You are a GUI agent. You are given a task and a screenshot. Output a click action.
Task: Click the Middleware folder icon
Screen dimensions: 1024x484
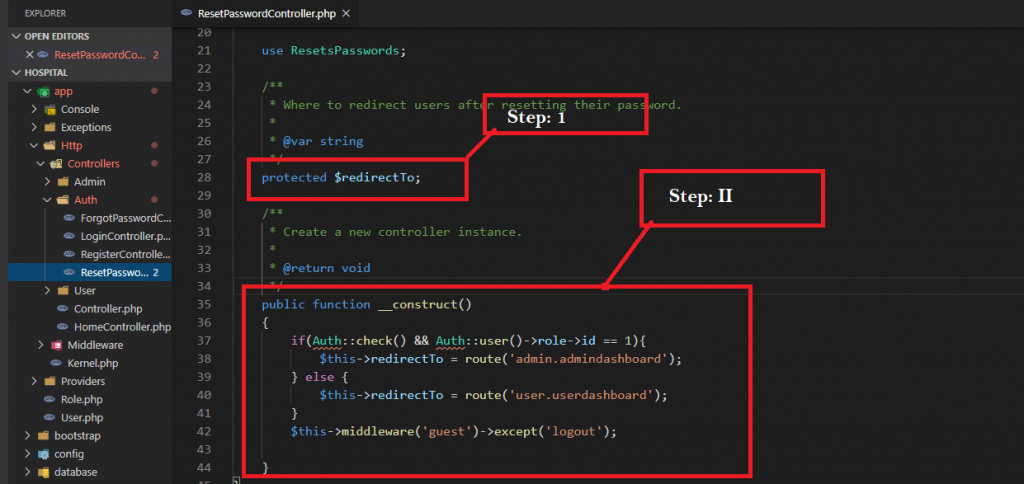point(55,345)
